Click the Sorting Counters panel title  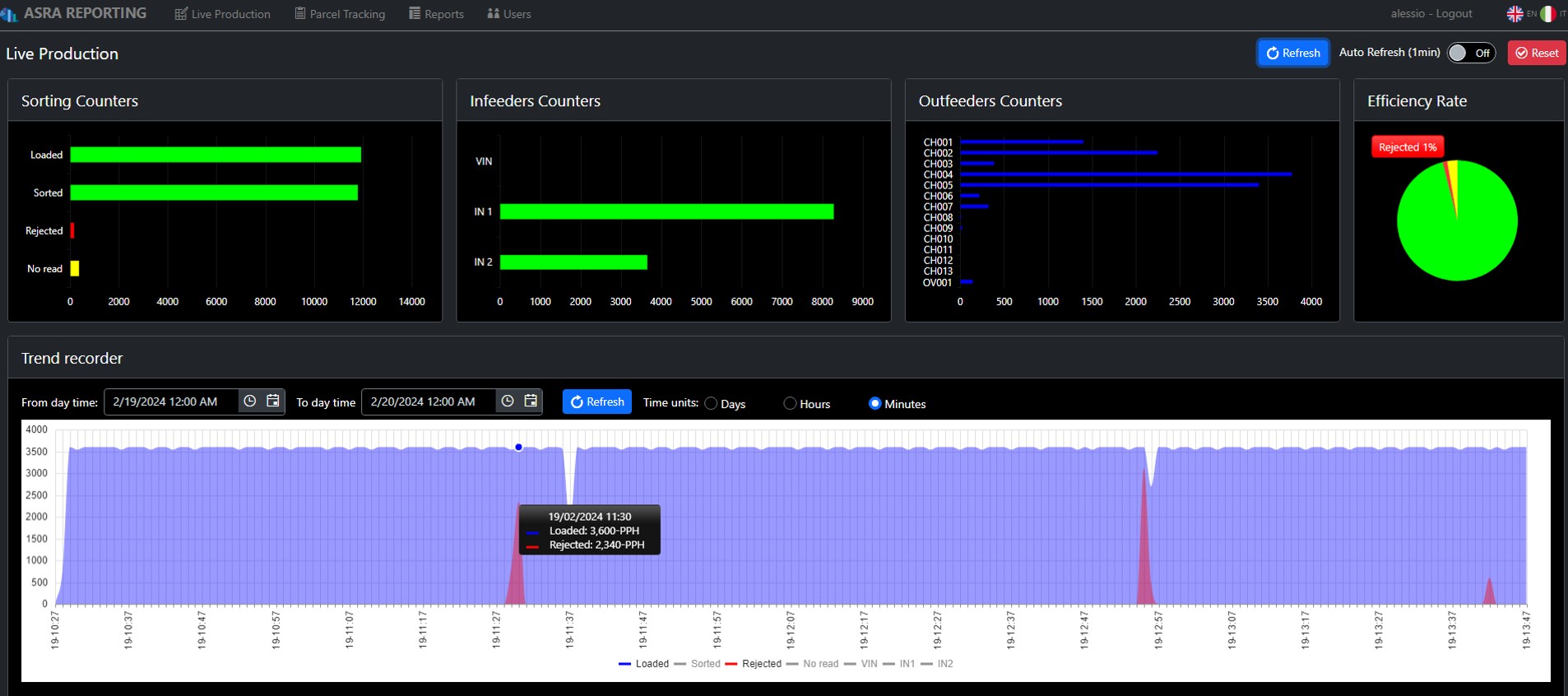(x=80, y=100)
